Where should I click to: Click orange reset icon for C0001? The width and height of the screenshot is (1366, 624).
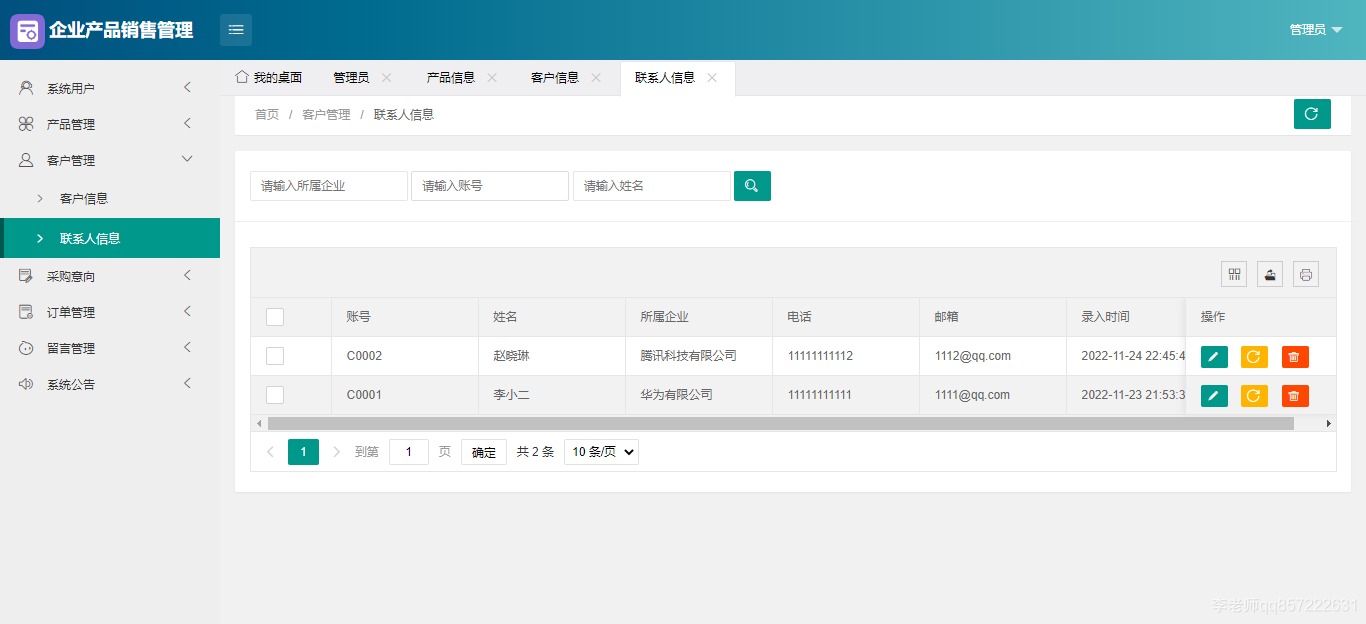pyautogui.click(x=1254, y=396)
